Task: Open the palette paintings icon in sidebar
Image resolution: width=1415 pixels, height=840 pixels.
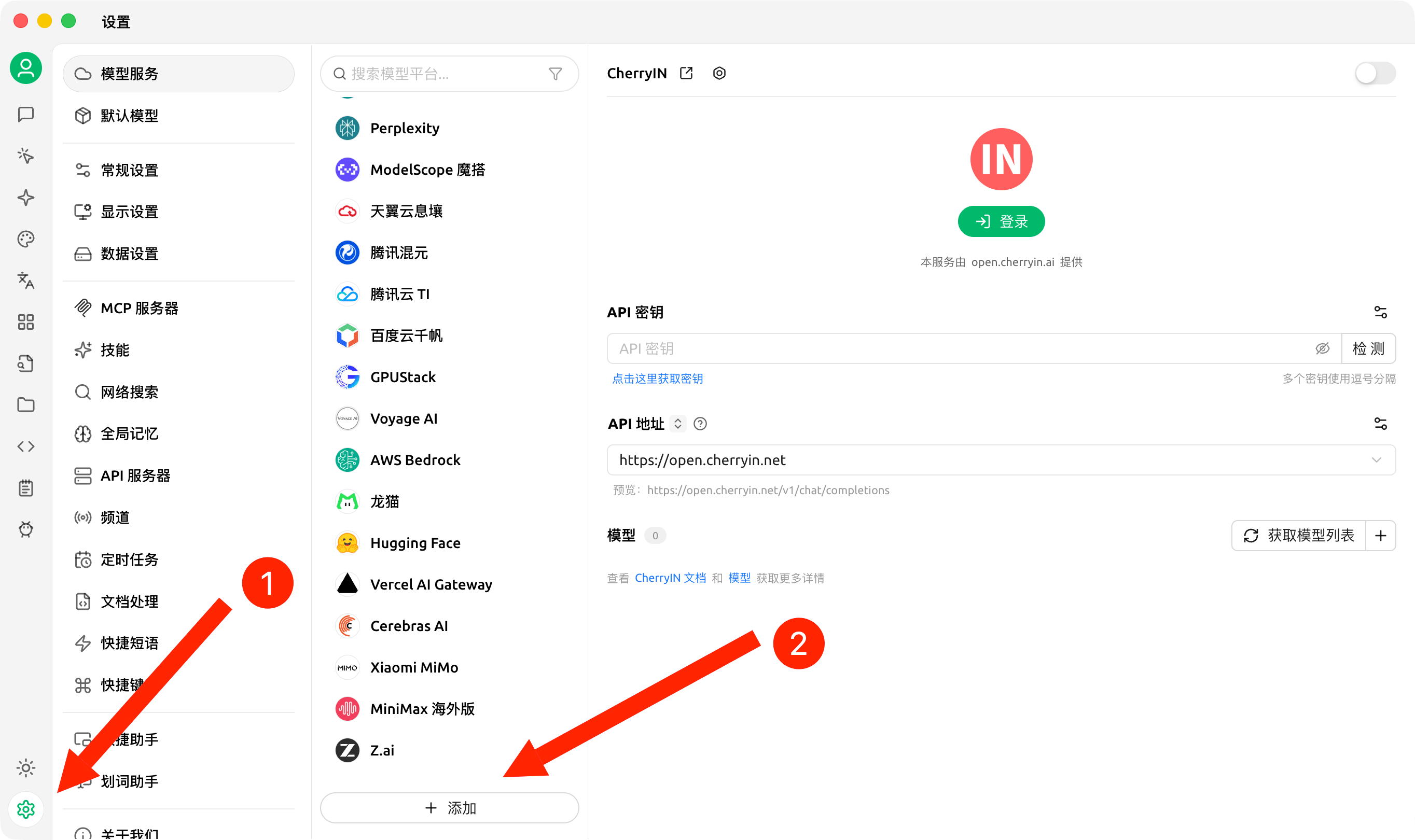Action: [x=26, y=239]
